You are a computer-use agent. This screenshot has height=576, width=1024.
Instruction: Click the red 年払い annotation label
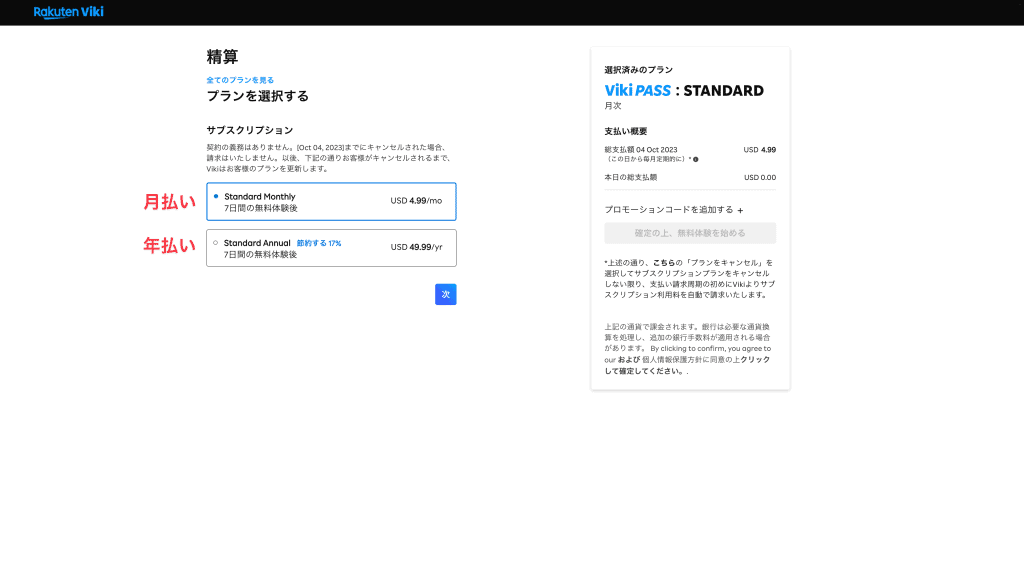click(x=169, y=246)
